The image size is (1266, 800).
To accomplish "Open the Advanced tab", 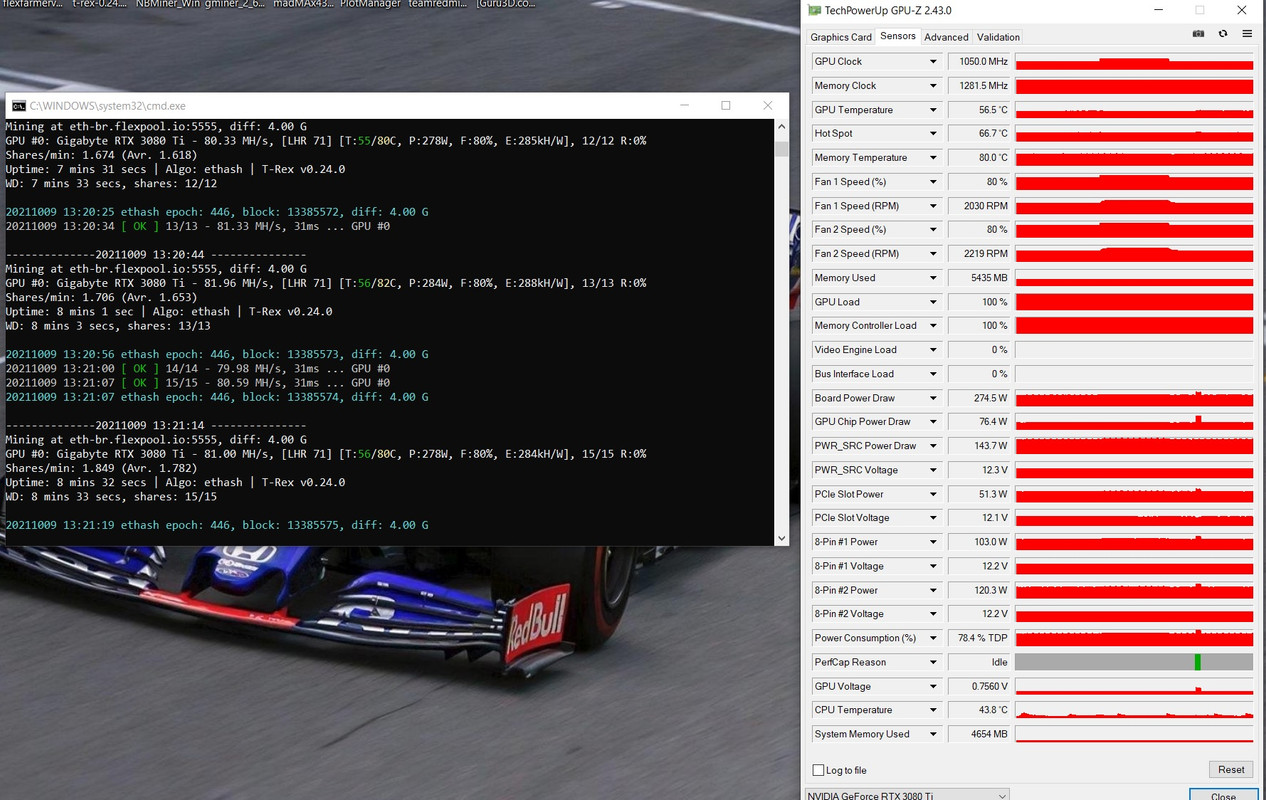I will [946, 37].
